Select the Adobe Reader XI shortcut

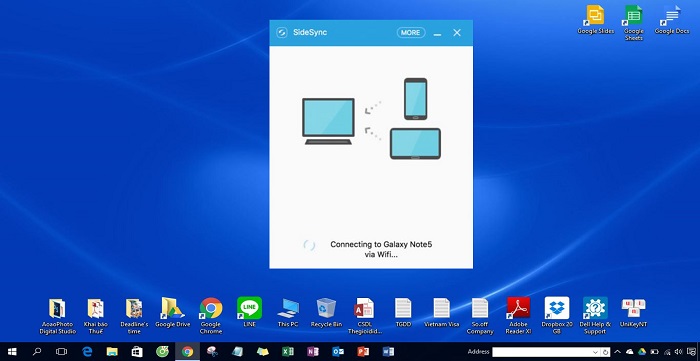click(x=518, y=316)
